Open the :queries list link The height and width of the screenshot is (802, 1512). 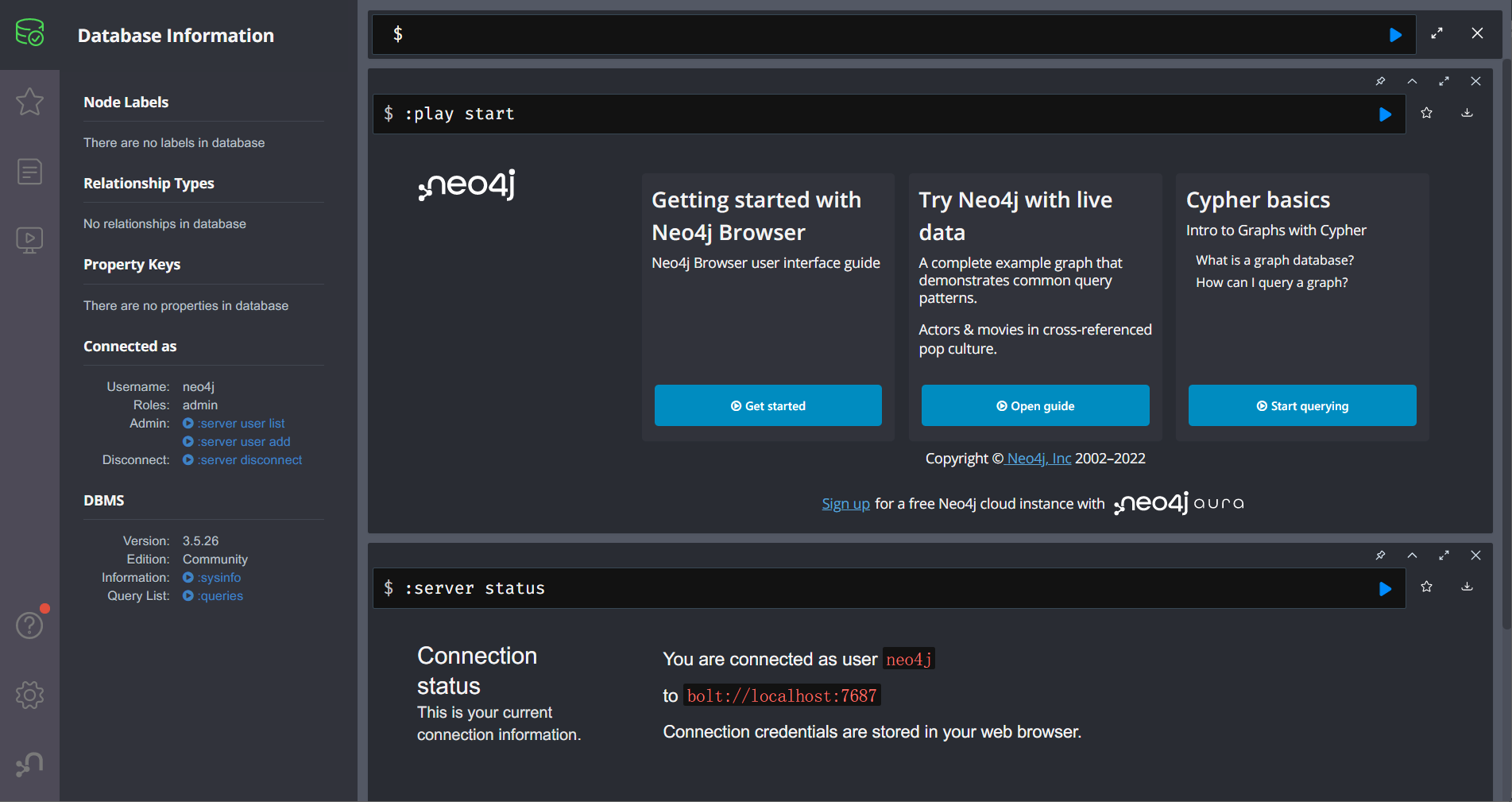[x=213, y=596]
